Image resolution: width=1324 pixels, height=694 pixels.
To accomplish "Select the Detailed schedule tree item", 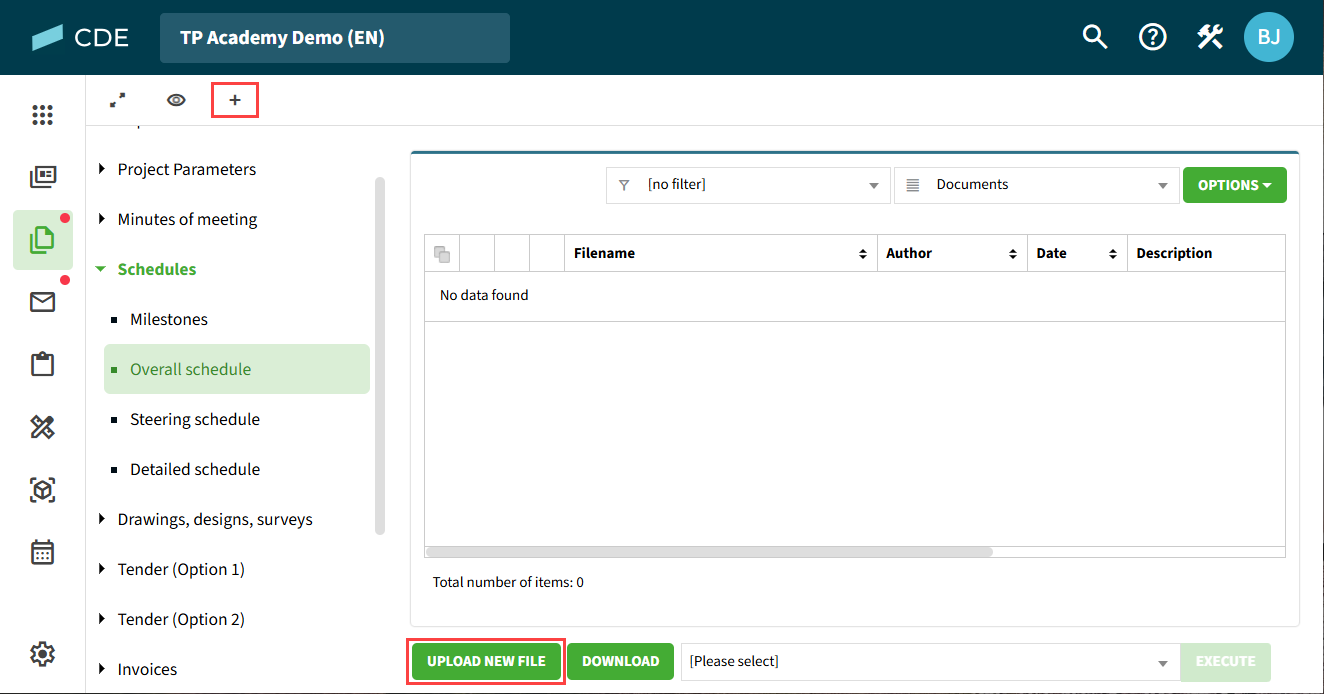I will click(x=195, y=469).
